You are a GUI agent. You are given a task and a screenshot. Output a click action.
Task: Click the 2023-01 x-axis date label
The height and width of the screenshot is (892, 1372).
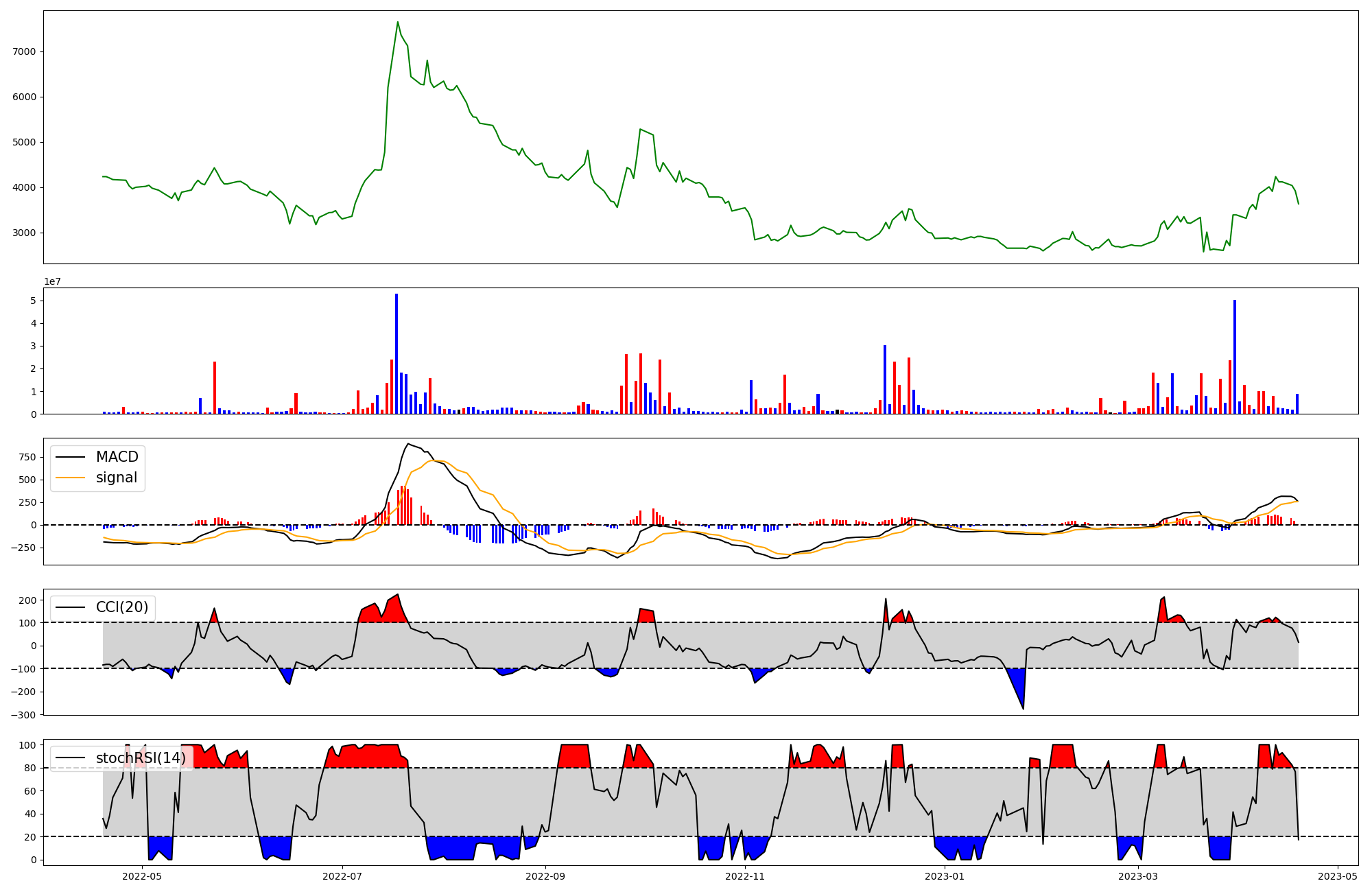(x=945, y=876)
